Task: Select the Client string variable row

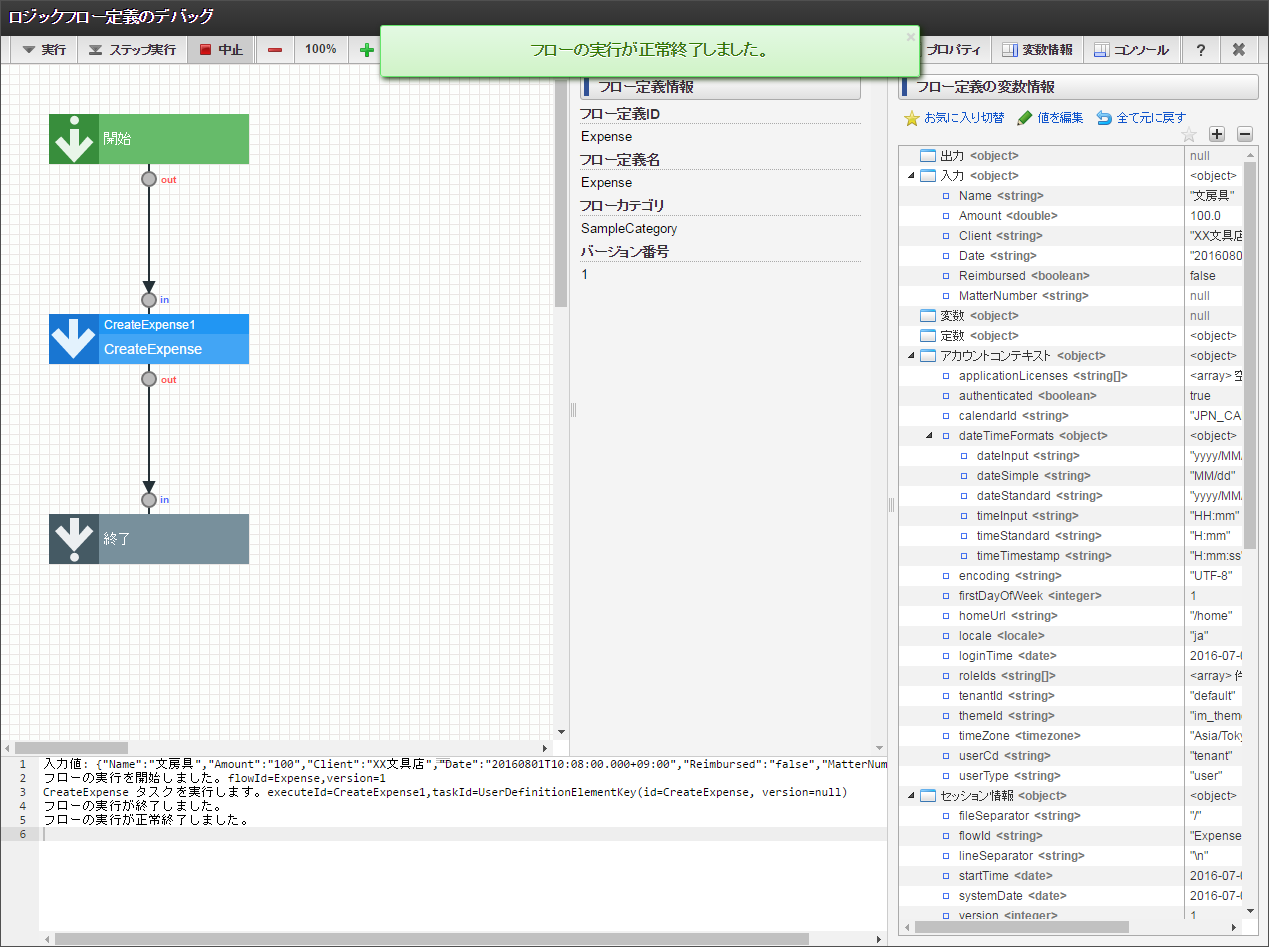Action: tap(1071, 236)
